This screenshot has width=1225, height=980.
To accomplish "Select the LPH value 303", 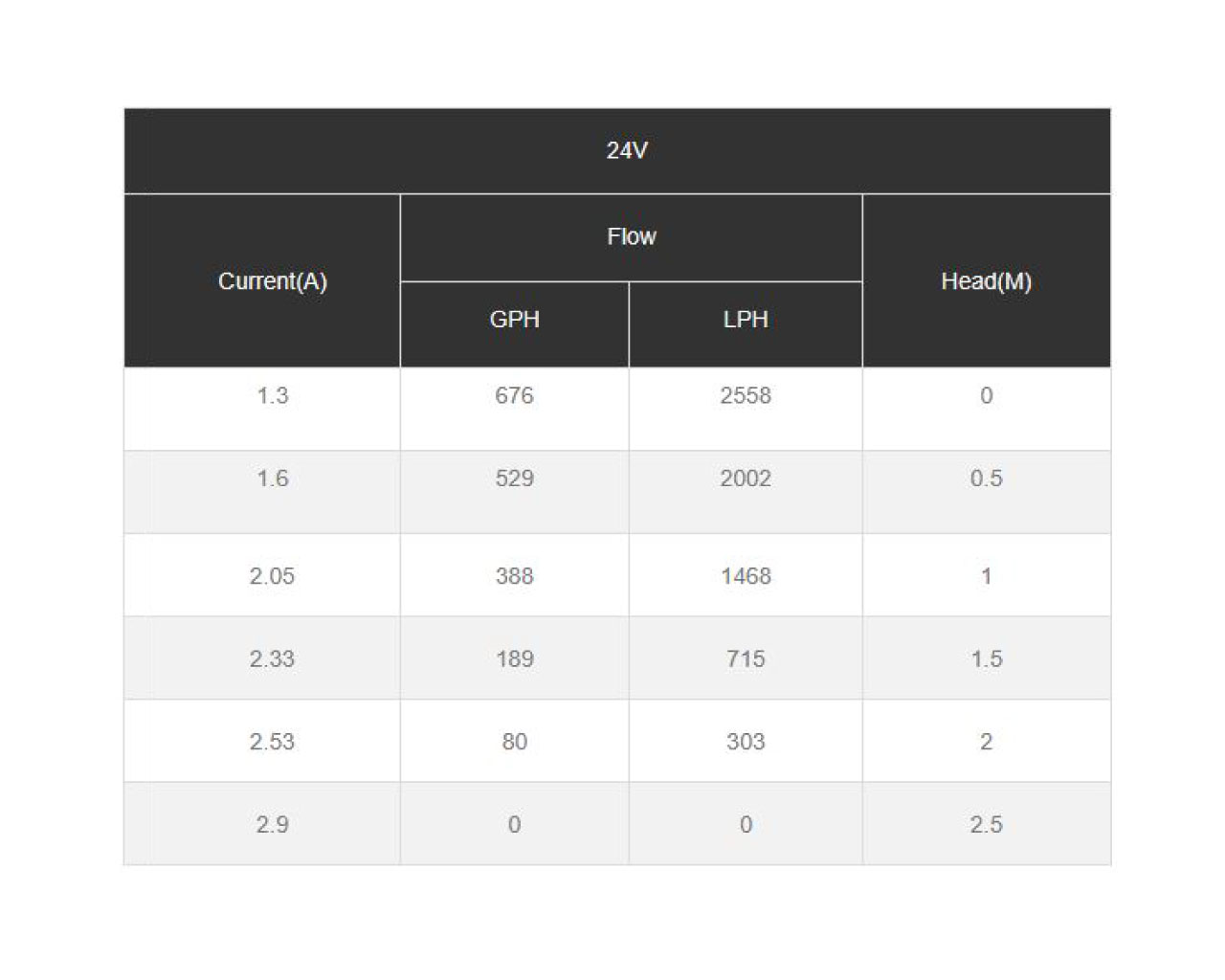I will pyautogui.click(x=746, y=742).
